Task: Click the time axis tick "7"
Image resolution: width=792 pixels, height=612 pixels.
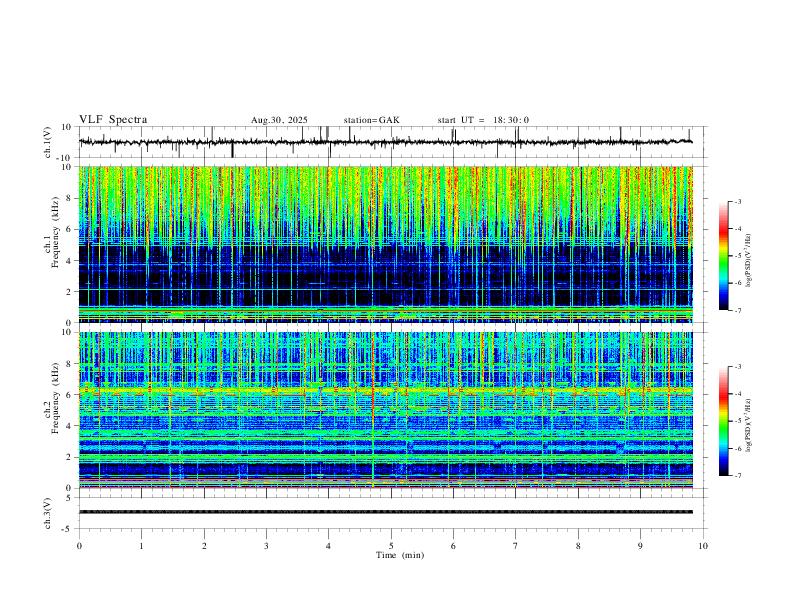Action: click(516, 546)
